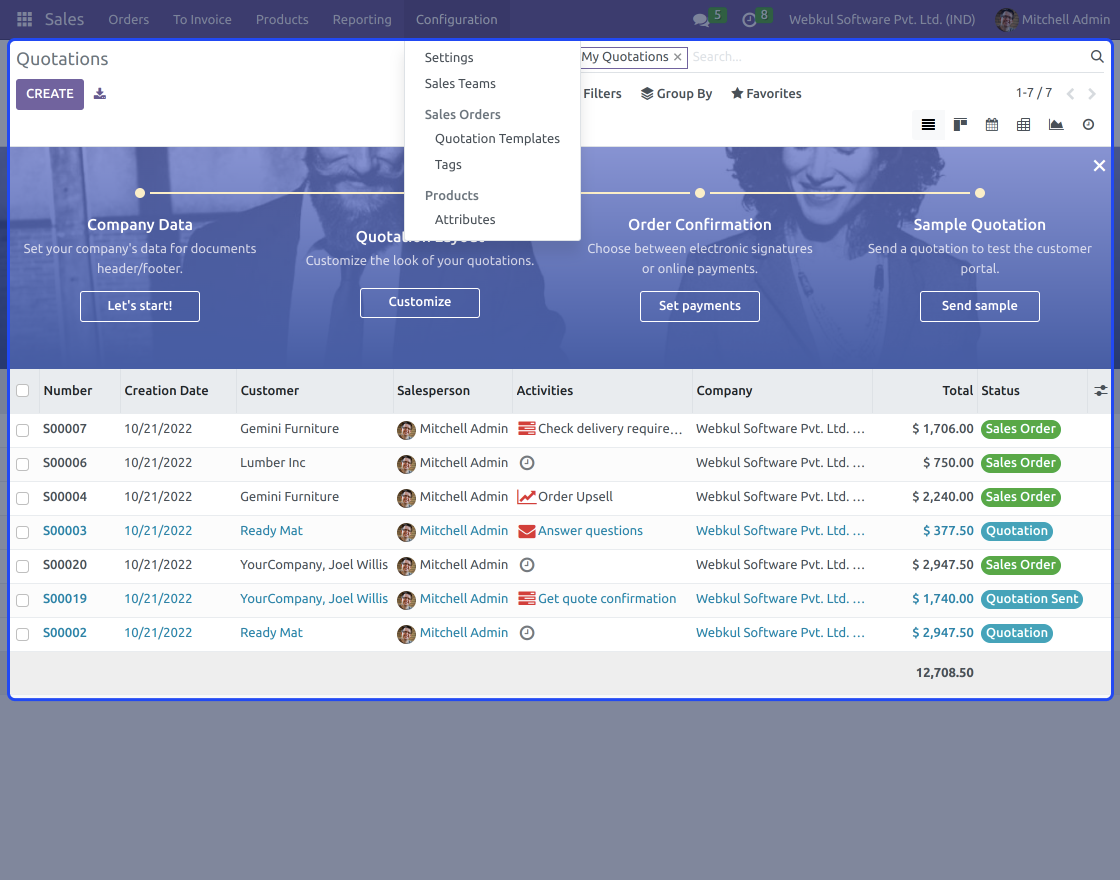
Task: Check the box for order S00003
Action: [23, 532]
